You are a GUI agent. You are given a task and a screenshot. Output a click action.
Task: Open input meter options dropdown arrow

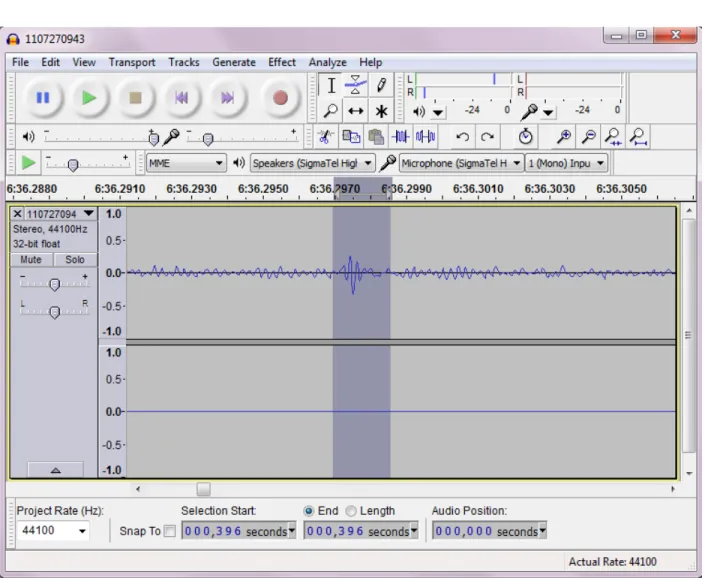(548, 111)
